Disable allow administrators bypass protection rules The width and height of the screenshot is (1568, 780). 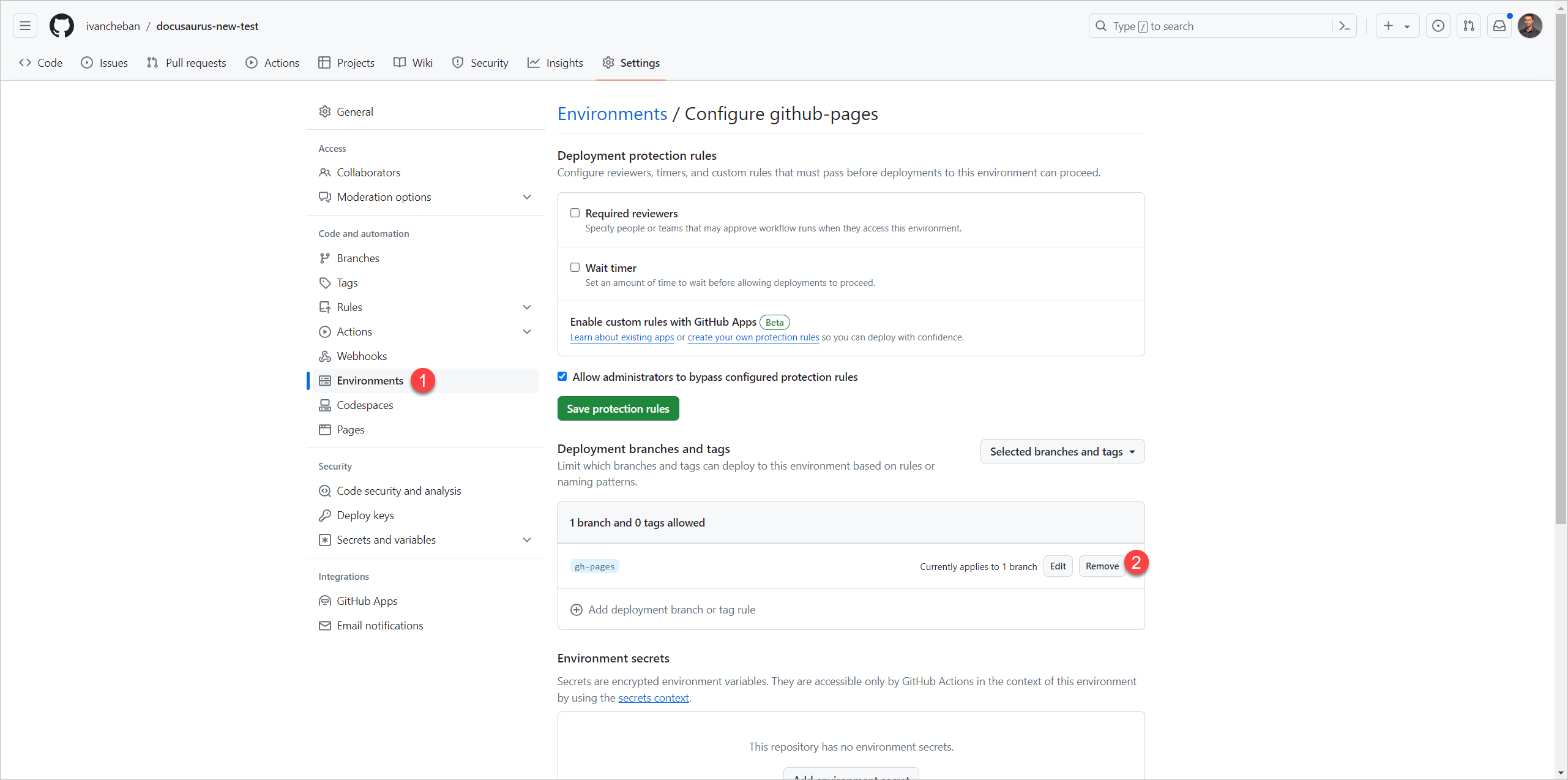tap(562, 376)
